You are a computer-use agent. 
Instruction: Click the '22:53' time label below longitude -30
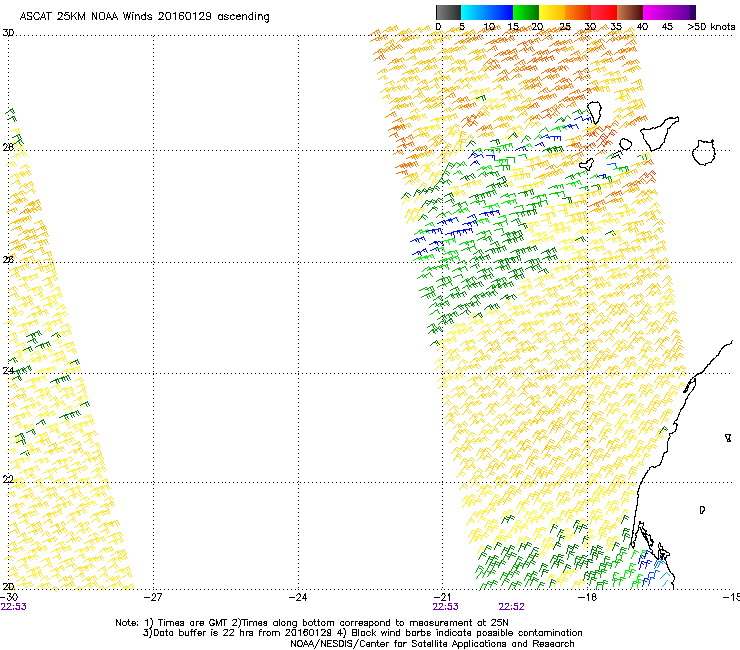tap(14, 607)
